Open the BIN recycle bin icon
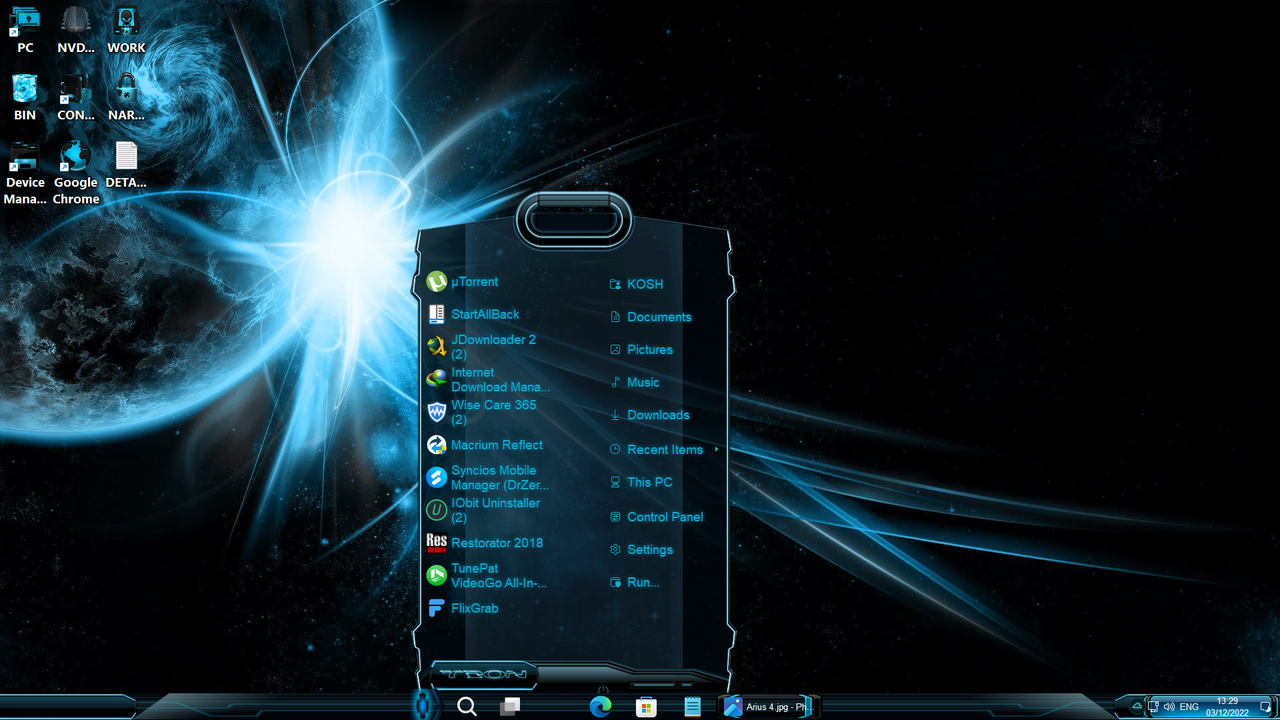1280x720 pixels. 25,96
